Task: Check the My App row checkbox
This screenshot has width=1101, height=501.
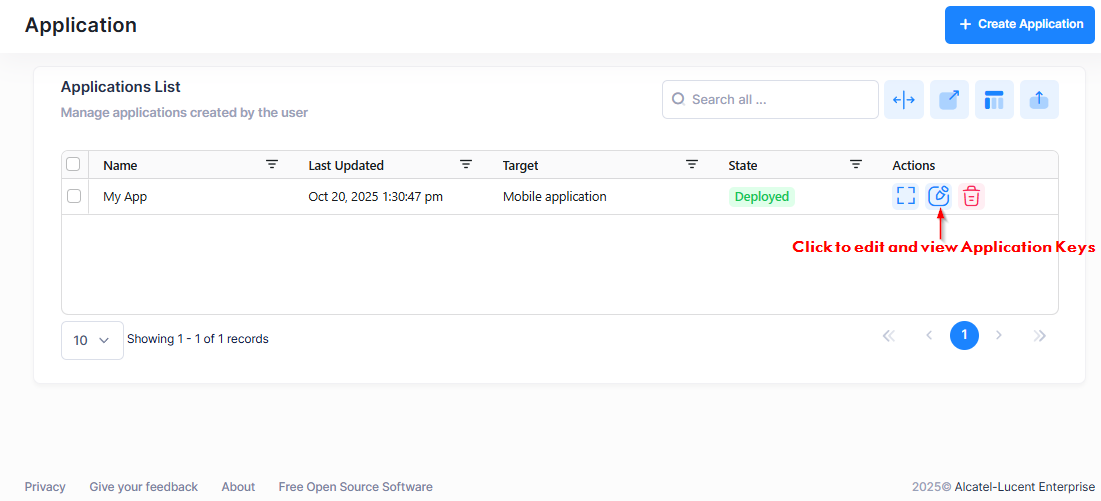Action: tap(74, 197)
